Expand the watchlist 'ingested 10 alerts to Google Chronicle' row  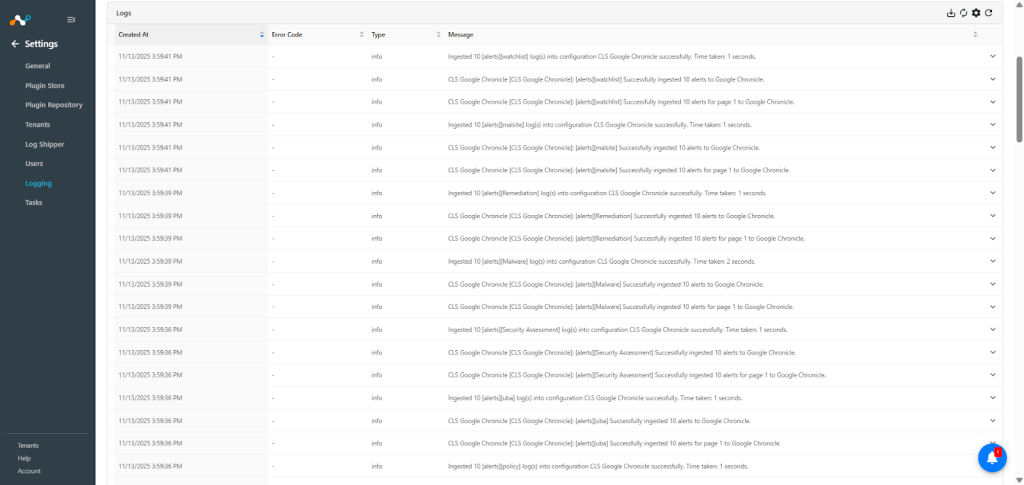tap(993, 79)
